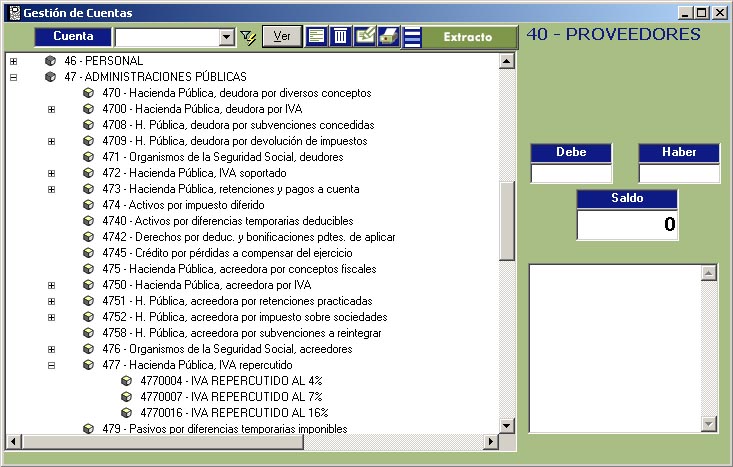The height and width of the screenshot is (467, 733).
Task: Click the print icon in toolbar
Action: [x=388, y=36]
